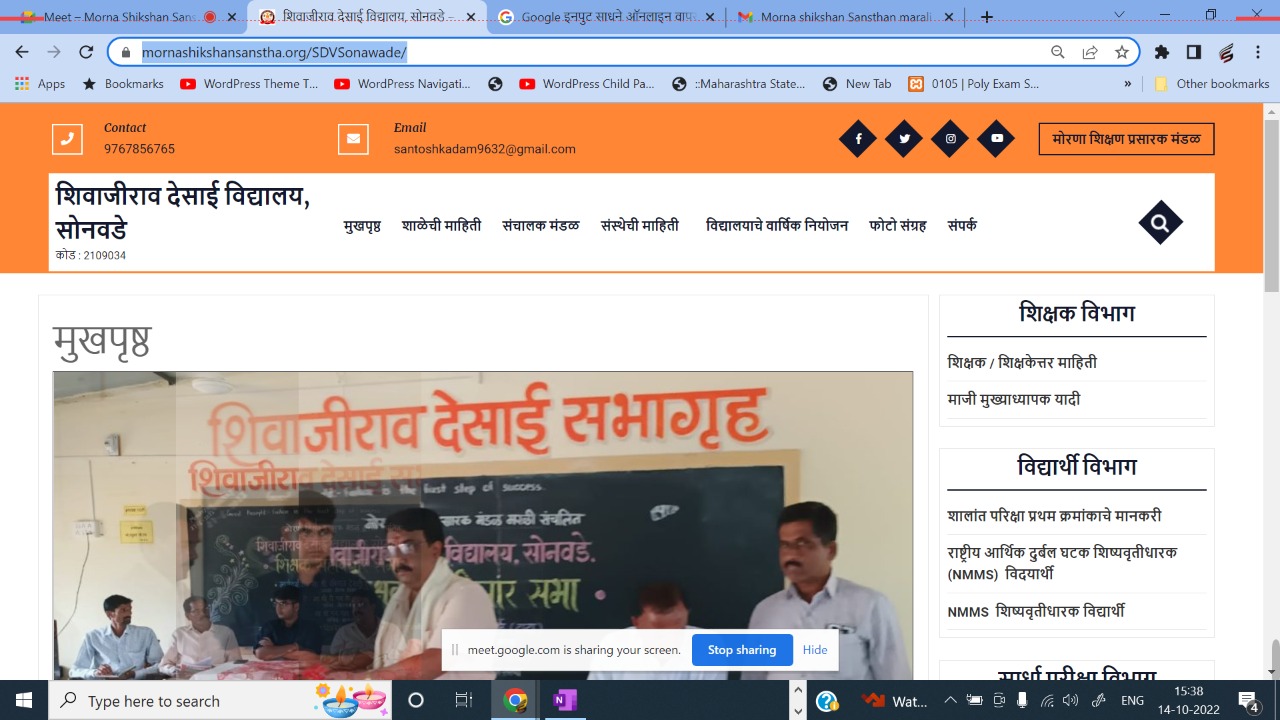Open the संचालक मंडळ menu item
Screen dimensions: 1280x720
[540, 226]
